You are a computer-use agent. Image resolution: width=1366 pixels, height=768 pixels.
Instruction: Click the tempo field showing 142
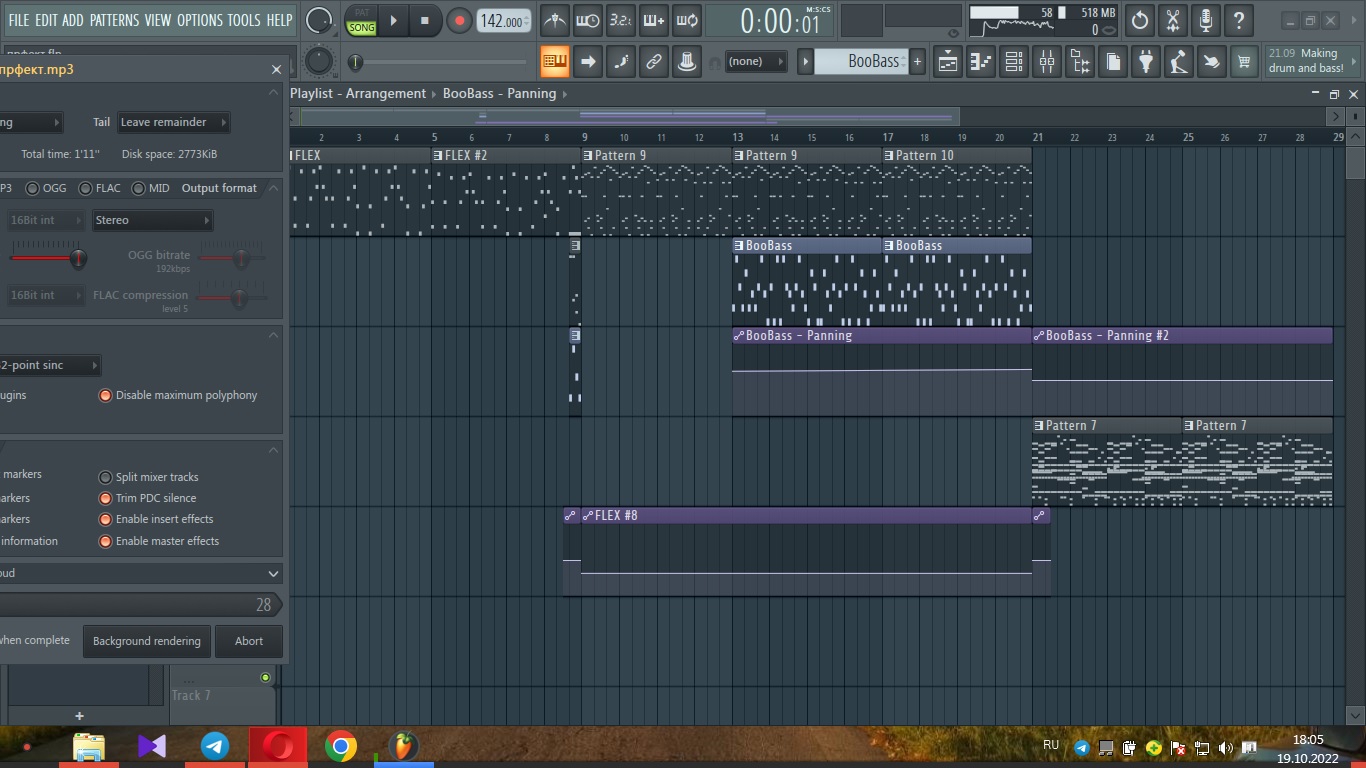pos(504,21)
